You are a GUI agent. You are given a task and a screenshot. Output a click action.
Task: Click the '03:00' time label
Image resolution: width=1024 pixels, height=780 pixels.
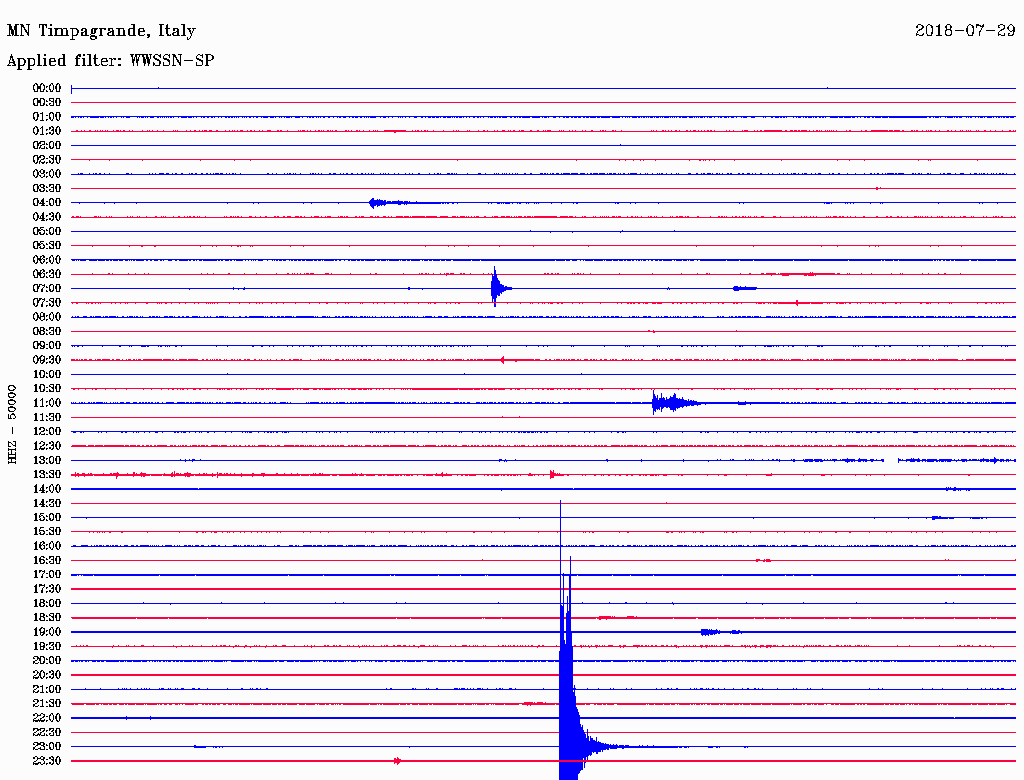pyautogui.click(x=47, y=174)
